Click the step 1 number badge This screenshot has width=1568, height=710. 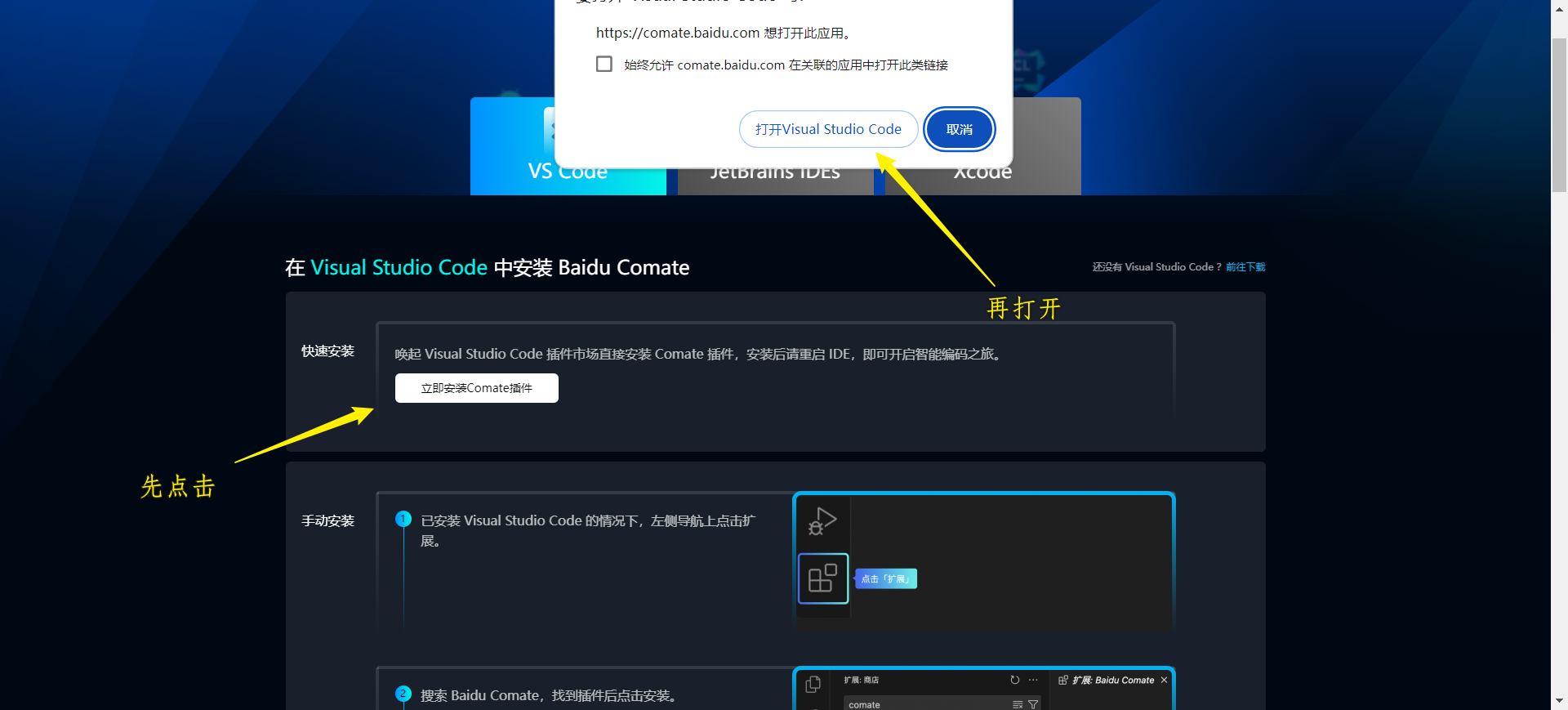(403, 519)
